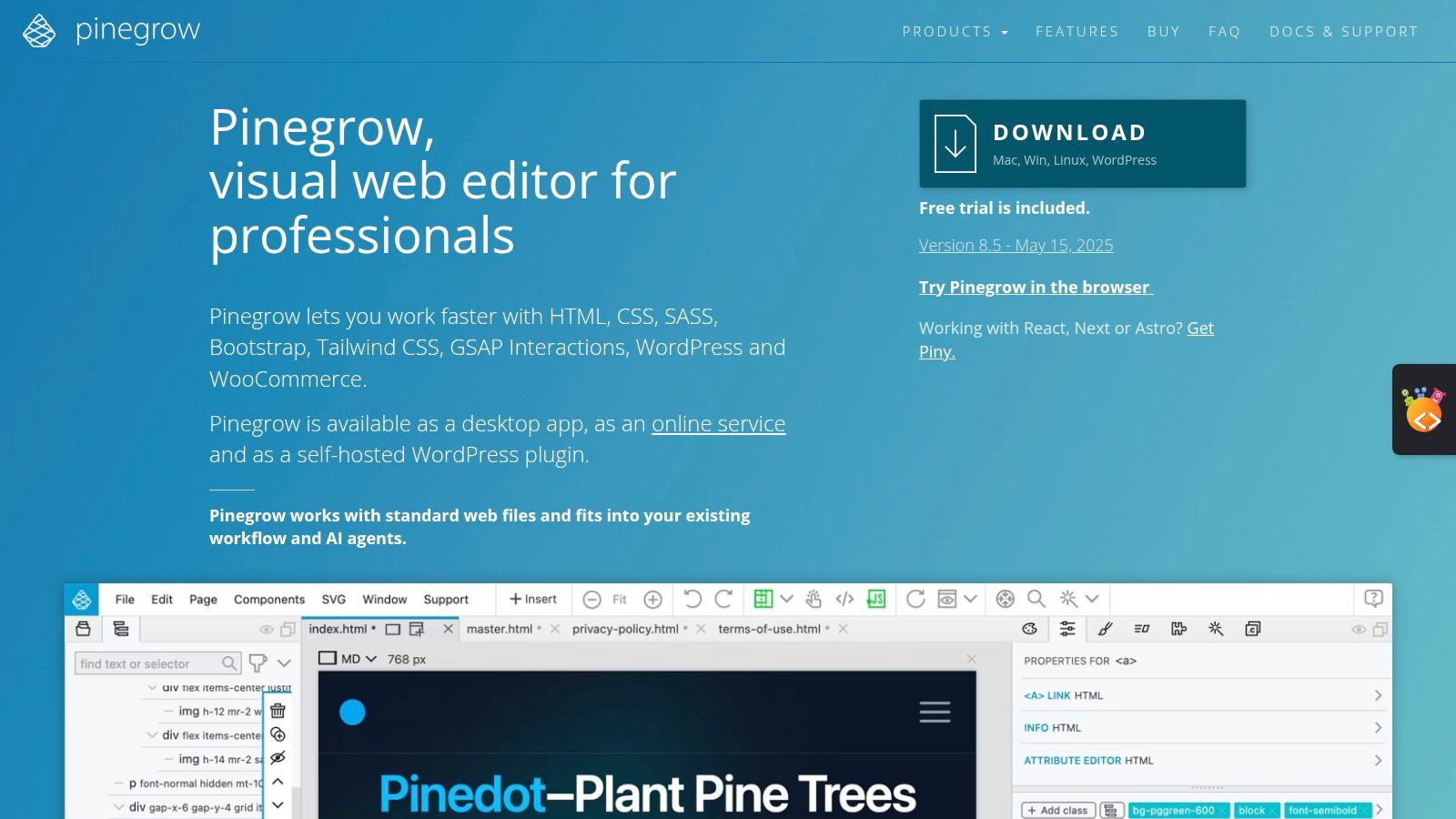
Task: Open the code editor angle-brackets icon
Action: click(844, 599)
